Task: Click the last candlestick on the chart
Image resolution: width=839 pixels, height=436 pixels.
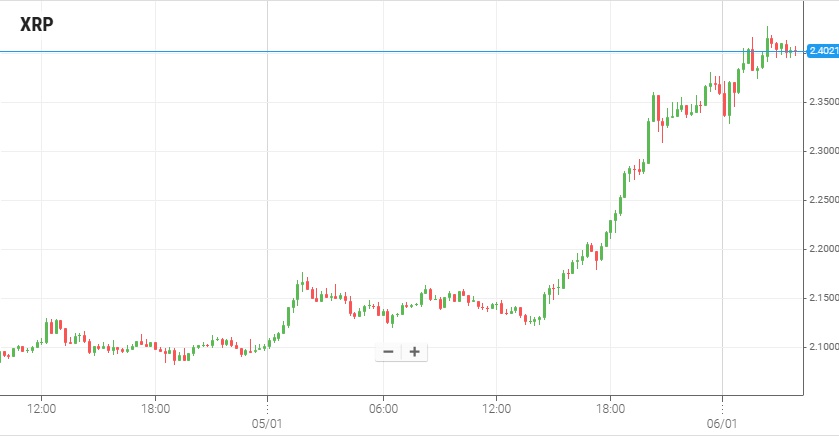Action: click(795, 51)
